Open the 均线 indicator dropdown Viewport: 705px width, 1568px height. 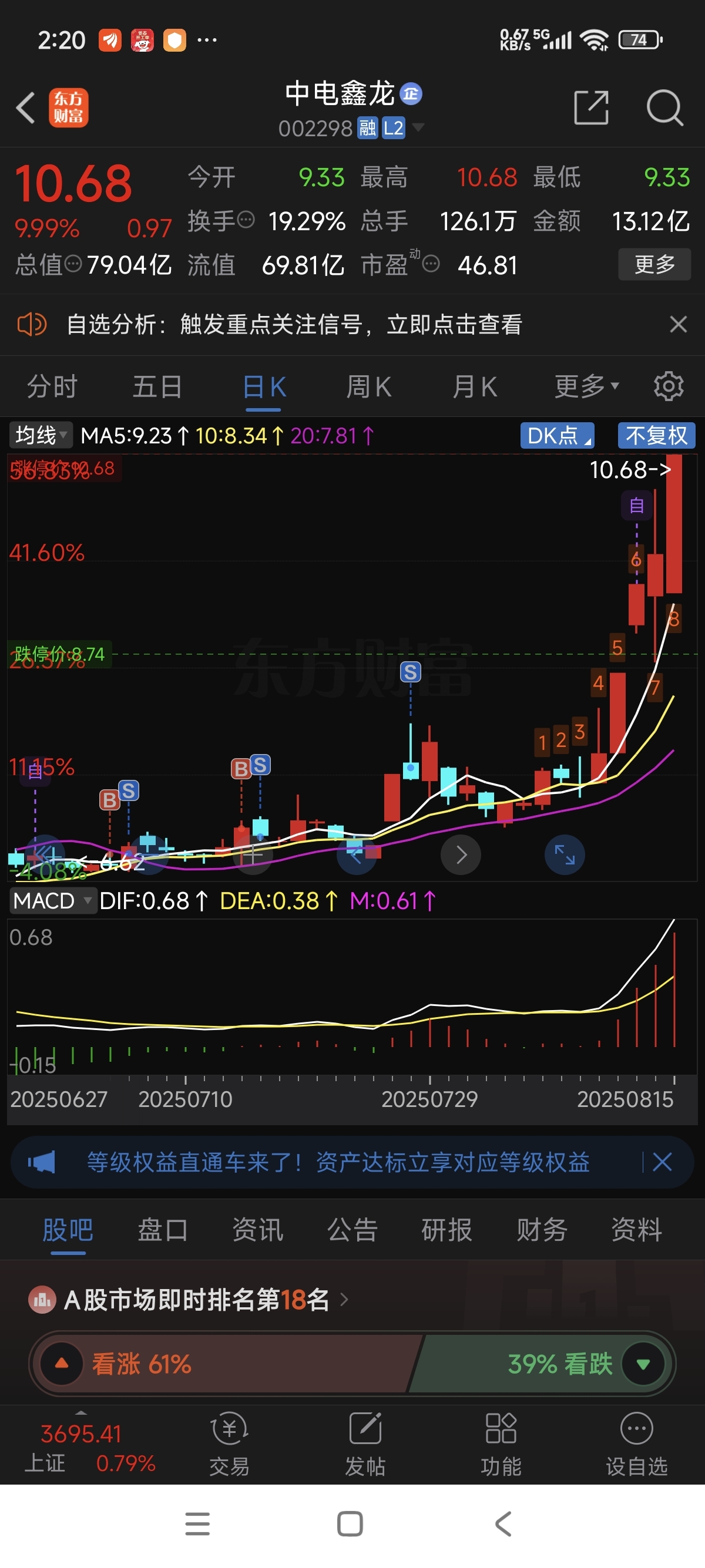tap(41, 435)
